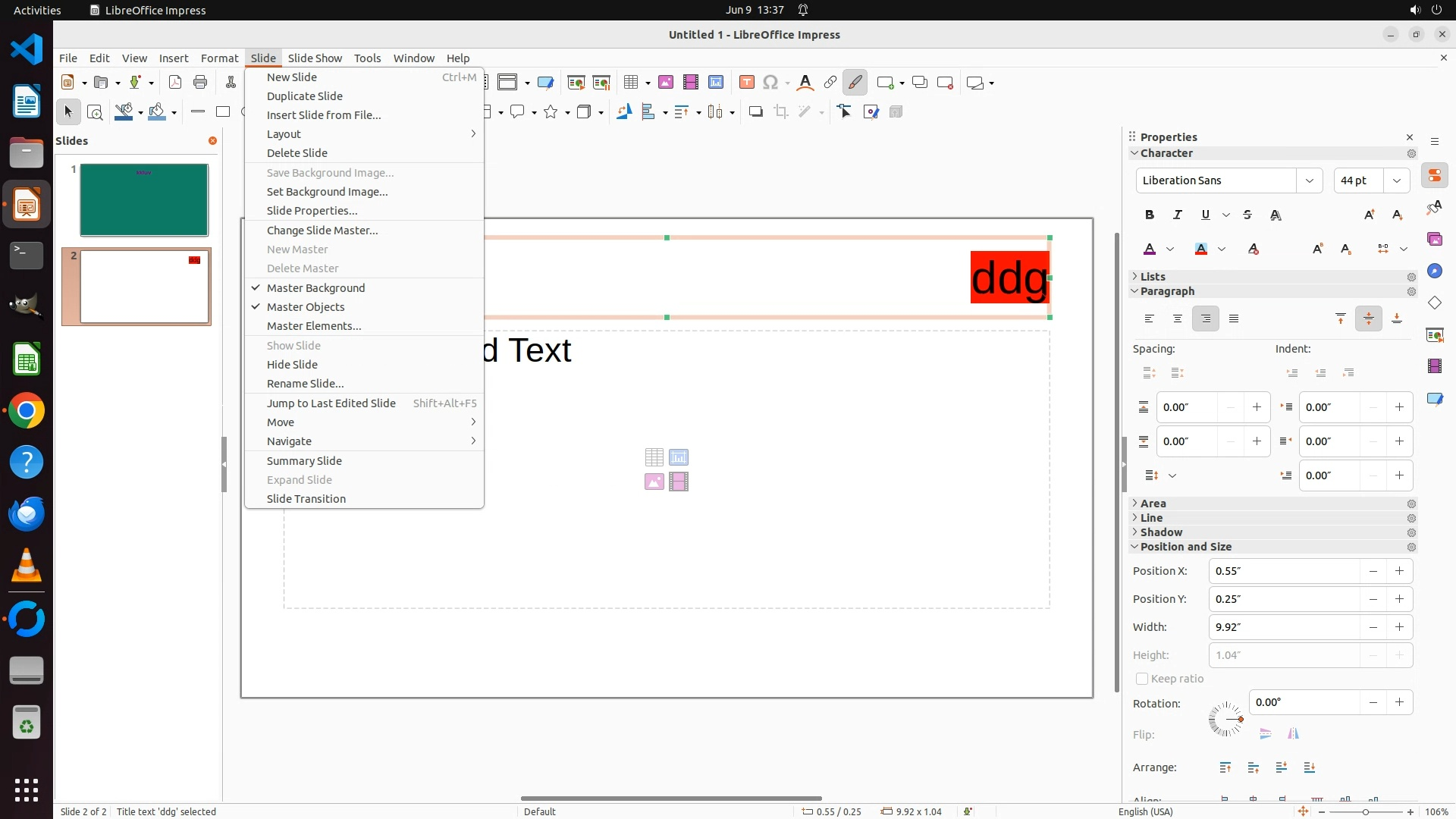Expand the Shadow section
The image size is (1456, 819).
click(x=1161, y=532)
